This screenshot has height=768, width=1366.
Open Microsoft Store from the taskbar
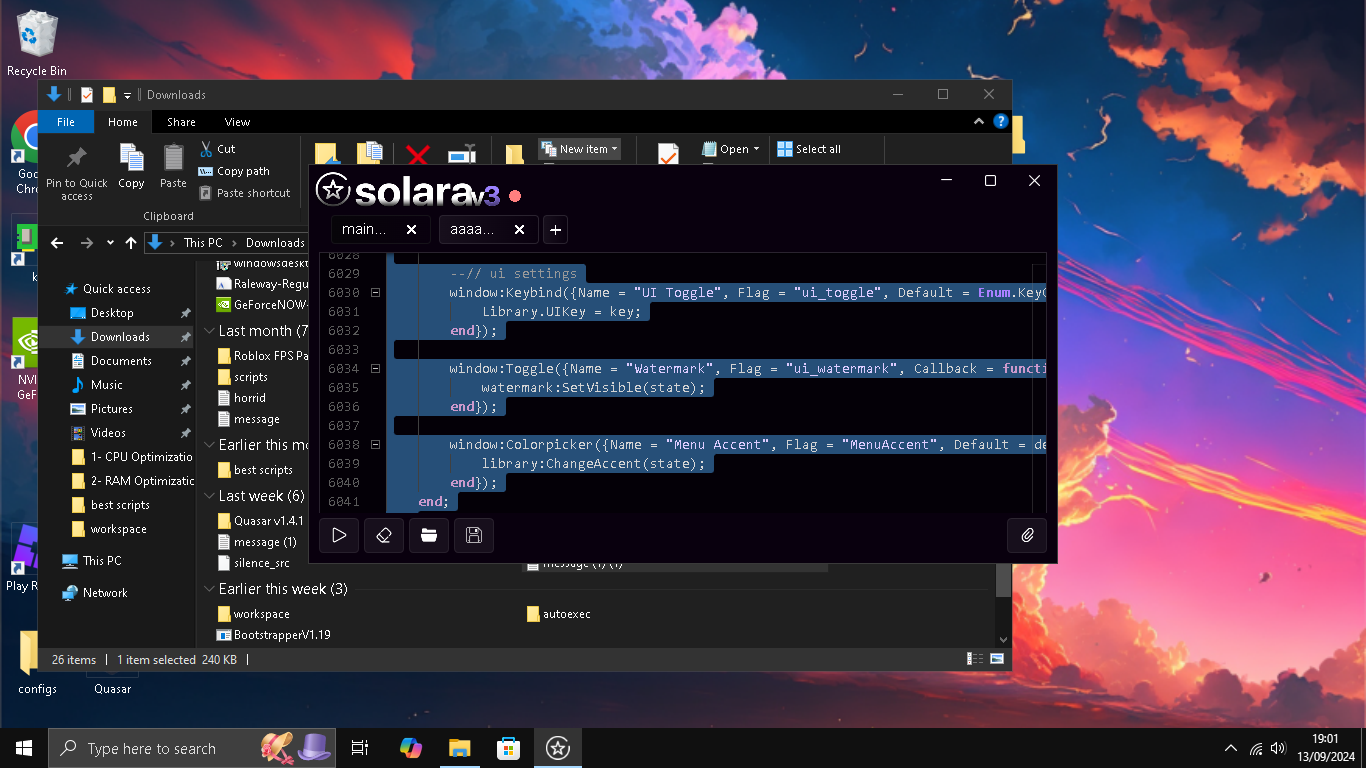[x=509, y=748]
